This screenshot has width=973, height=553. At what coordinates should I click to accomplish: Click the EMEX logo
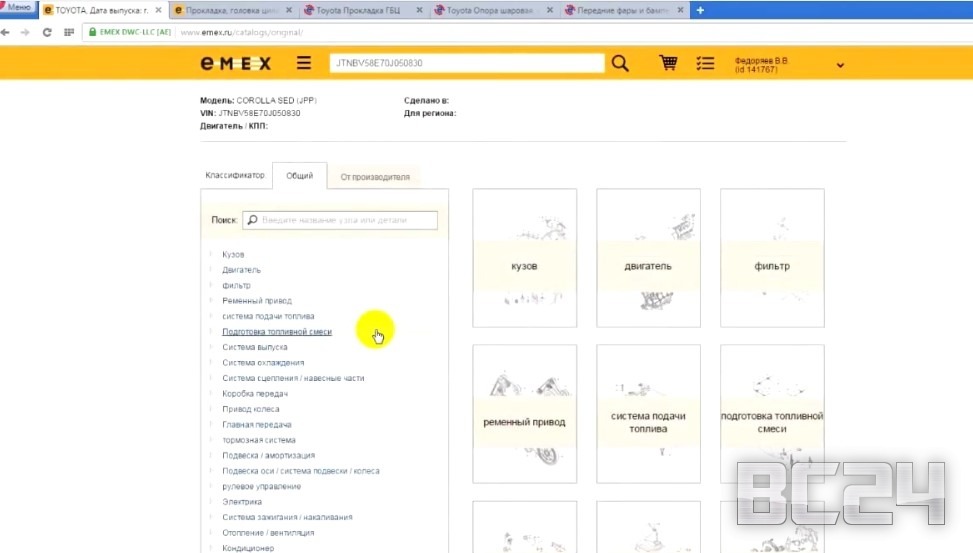(x=235, y=63)
